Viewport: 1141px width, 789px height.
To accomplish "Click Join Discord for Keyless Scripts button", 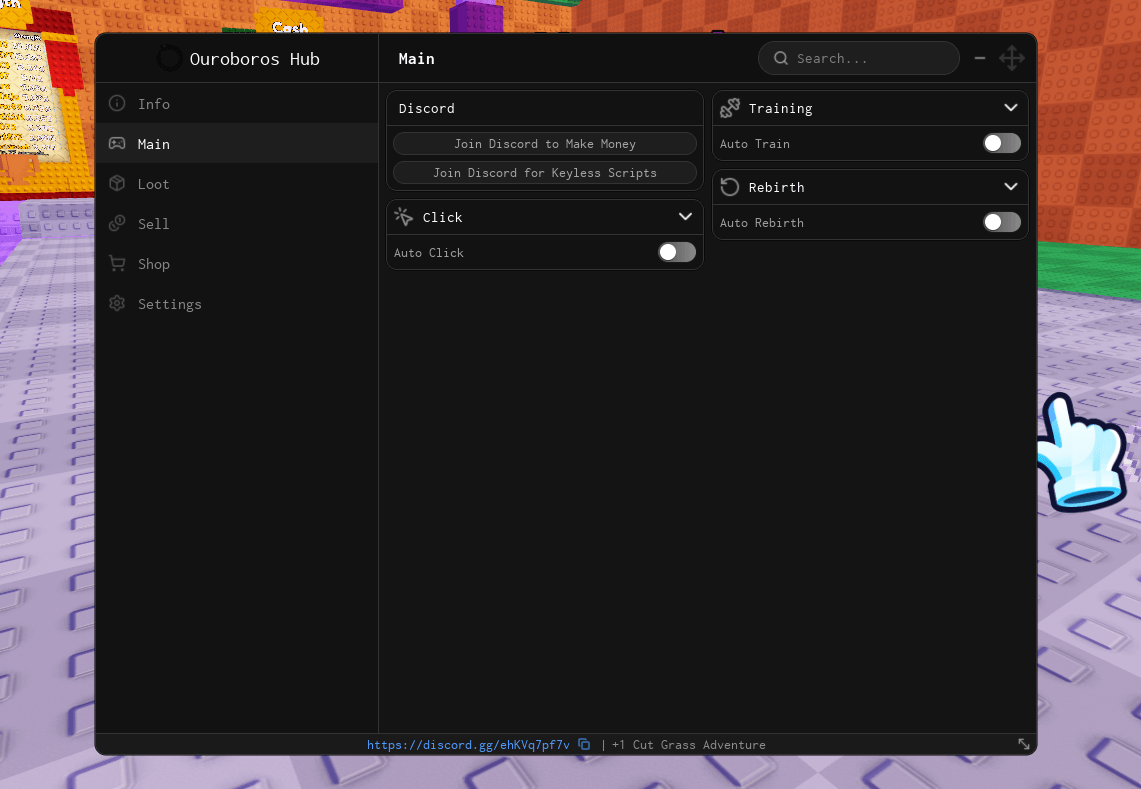I will tap(545, 173).
